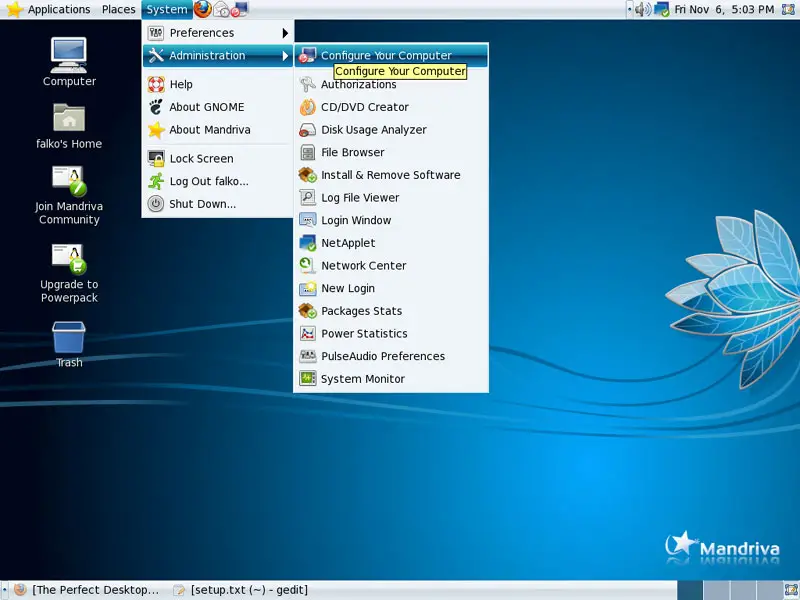Launch System Monitor via its green icon
The height and width of the screenshot is (600, 800).
[308, 379]
